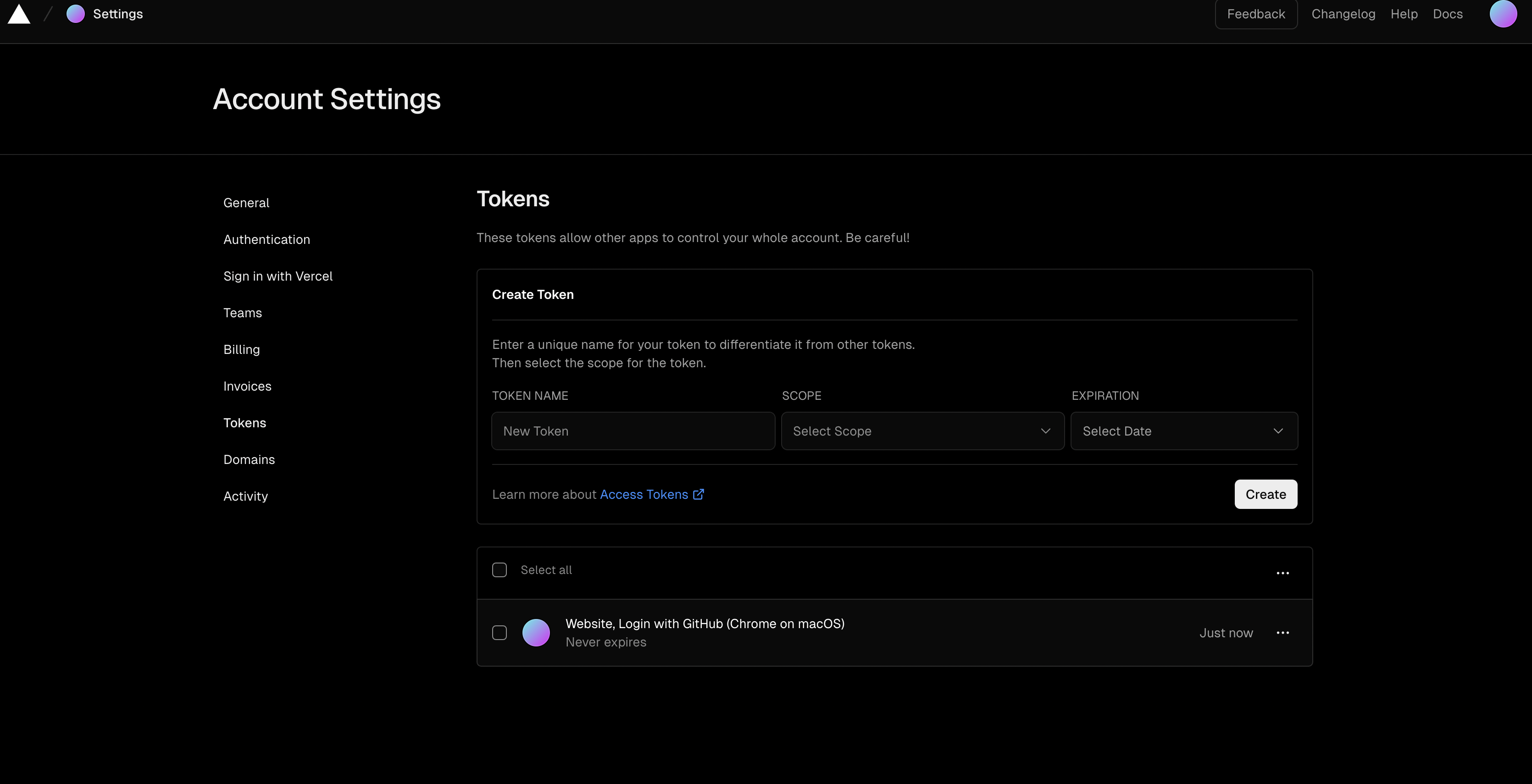
Task: Open the GitHub login token options menu
Action: point(1282,632)
